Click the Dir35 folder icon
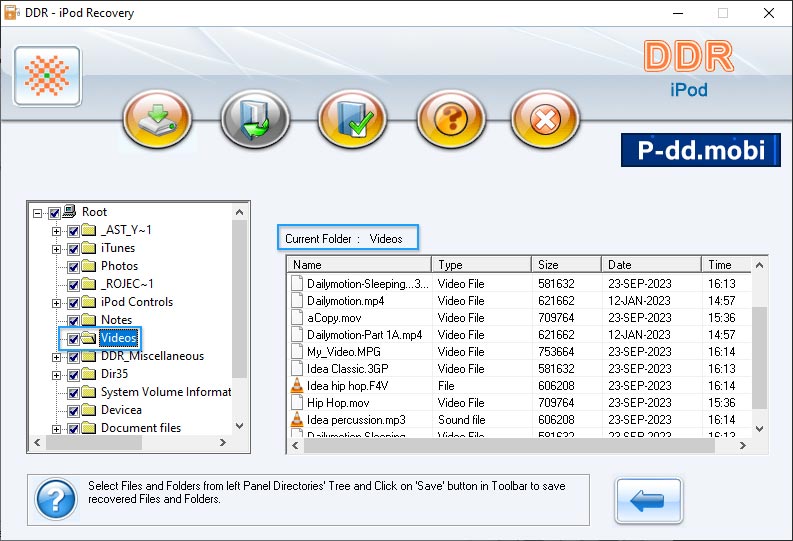This screenshot has width=793, height=541. tap(89, 374)
